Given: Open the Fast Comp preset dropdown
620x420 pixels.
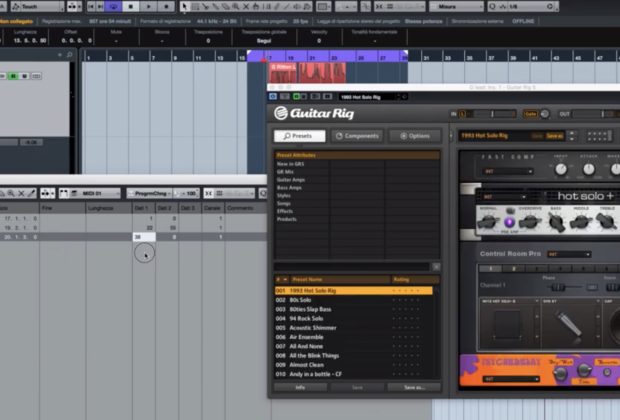Looking at the screenshot, I should pyautogui.click(x=508, y=171).
